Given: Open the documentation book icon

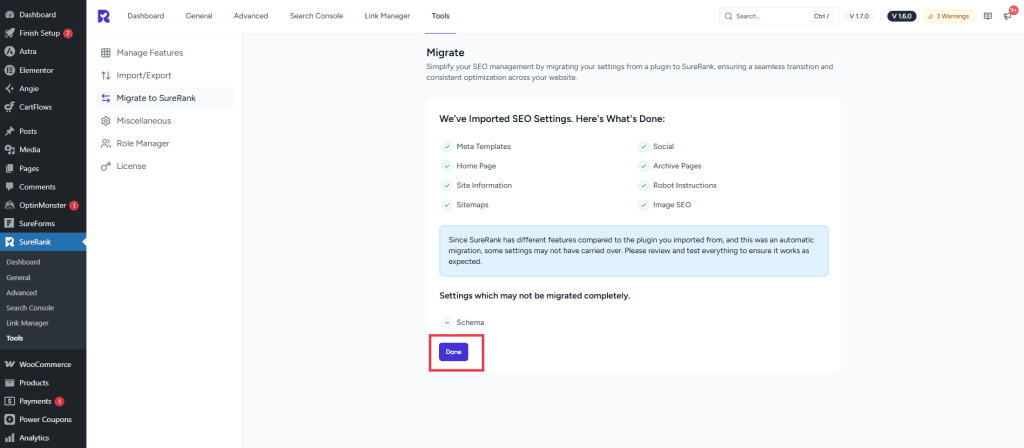Looking at the screenshot, I should point(988,16).
